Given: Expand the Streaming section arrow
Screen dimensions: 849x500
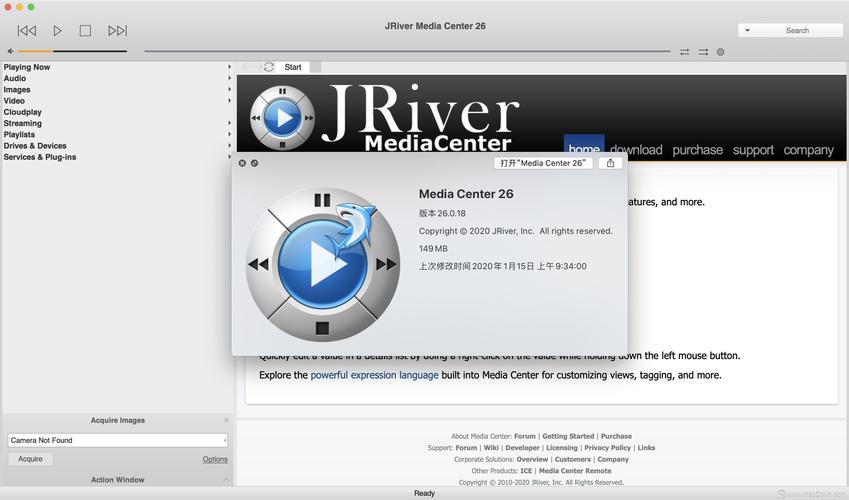Looking at the screenshot, I should (230, 124).
